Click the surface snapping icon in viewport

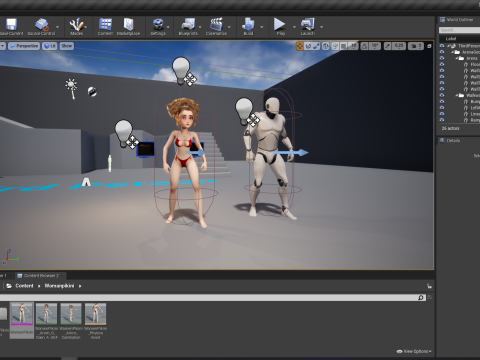point(335,46)
